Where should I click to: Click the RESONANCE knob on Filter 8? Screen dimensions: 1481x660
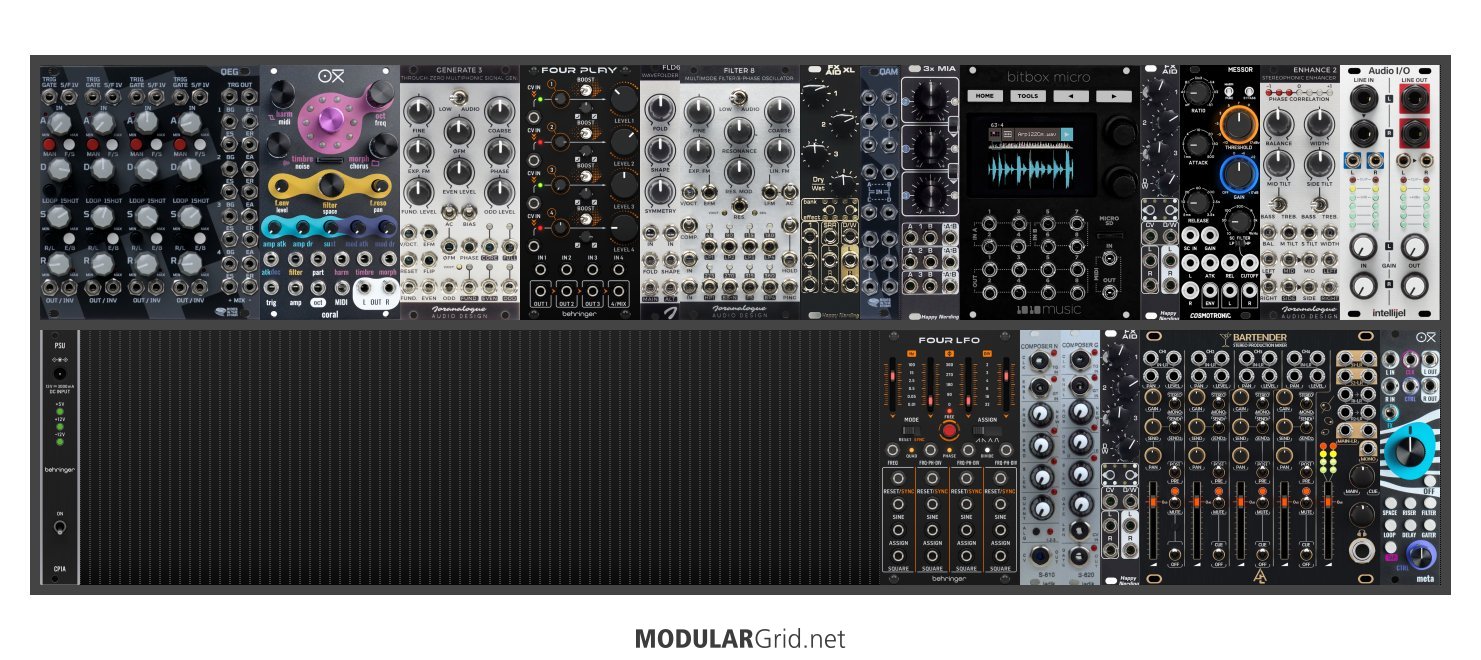click(738, 131)
